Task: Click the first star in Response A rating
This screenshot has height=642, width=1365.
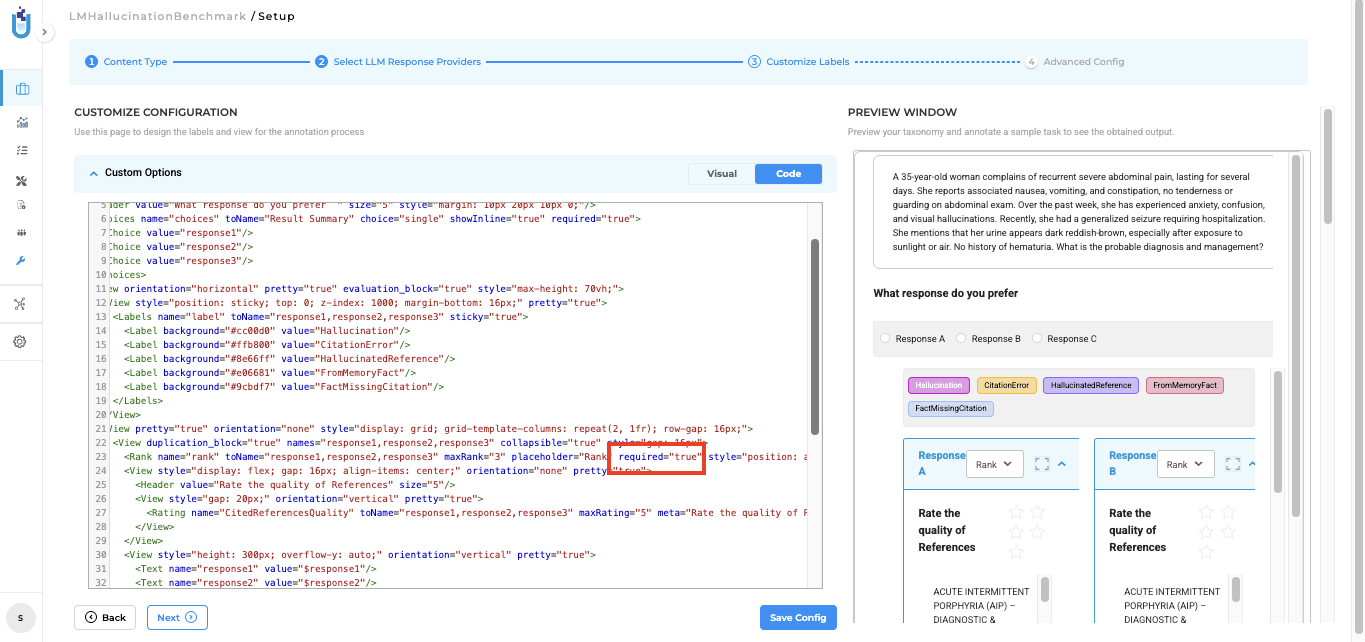Action: coord(1017,512)
